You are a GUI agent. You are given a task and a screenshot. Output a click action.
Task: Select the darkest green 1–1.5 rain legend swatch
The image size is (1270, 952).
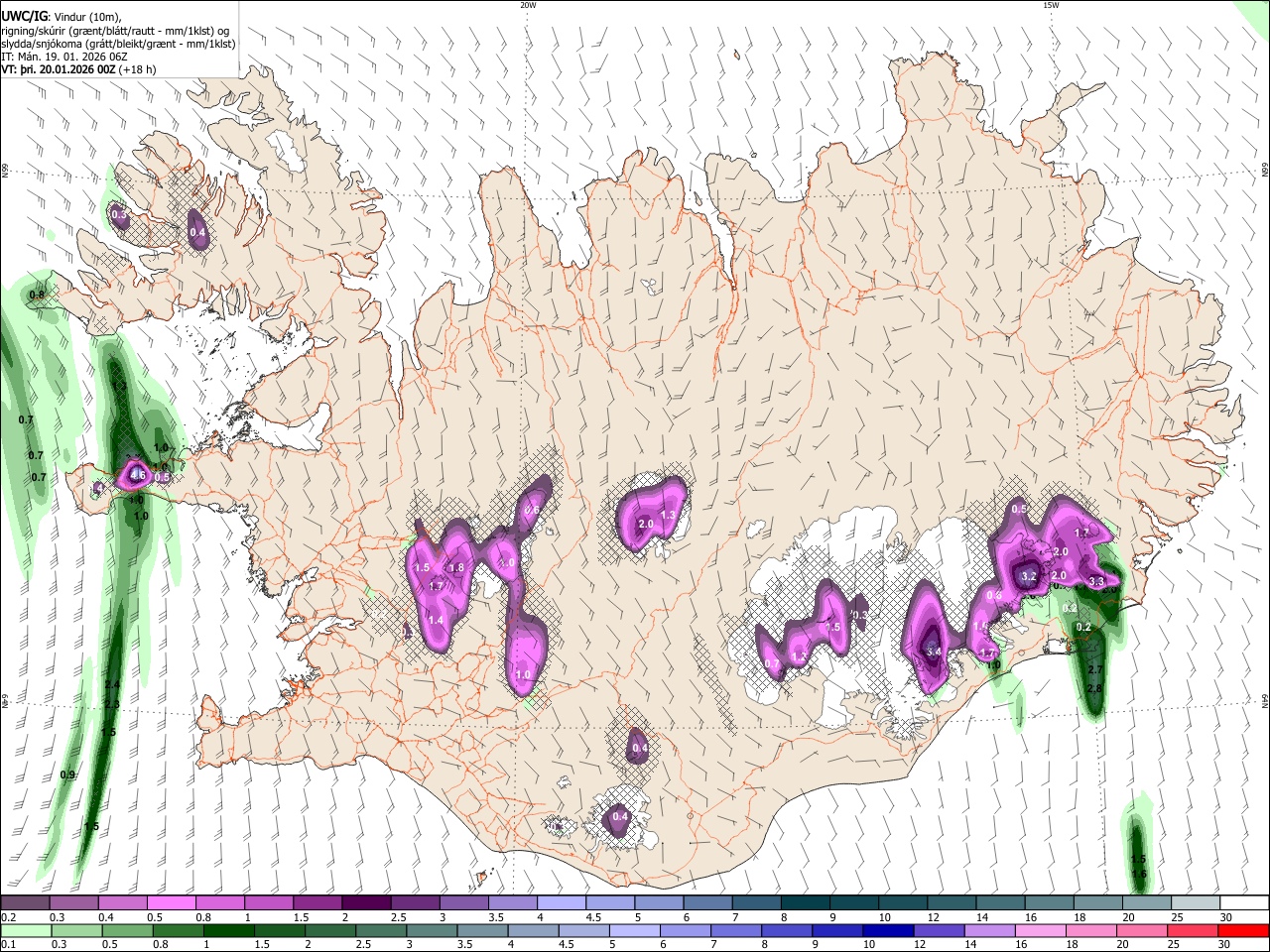tap(228, 930)
